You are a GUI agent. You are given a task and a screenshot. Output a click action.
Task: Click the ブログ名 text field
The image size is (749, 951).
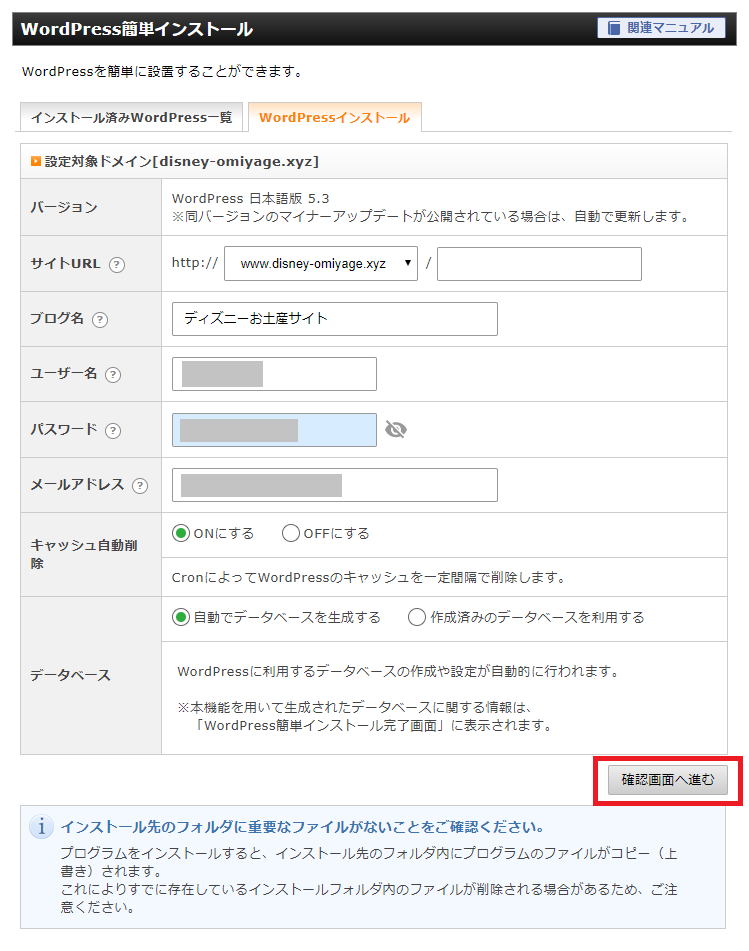tap(335, 319)
